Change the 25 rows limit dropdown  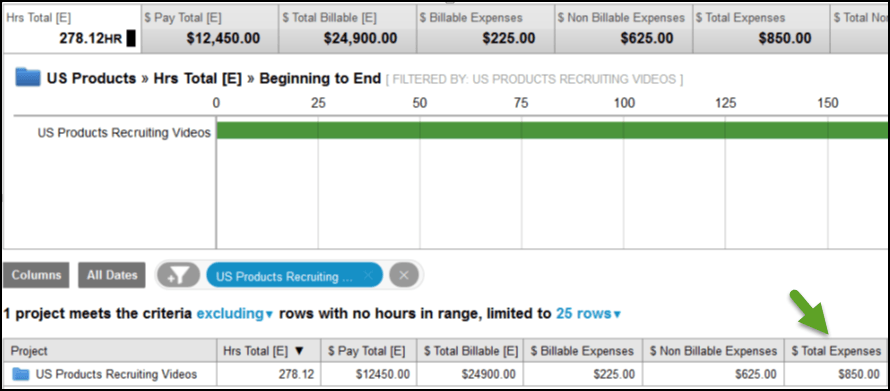coord(588,313)
